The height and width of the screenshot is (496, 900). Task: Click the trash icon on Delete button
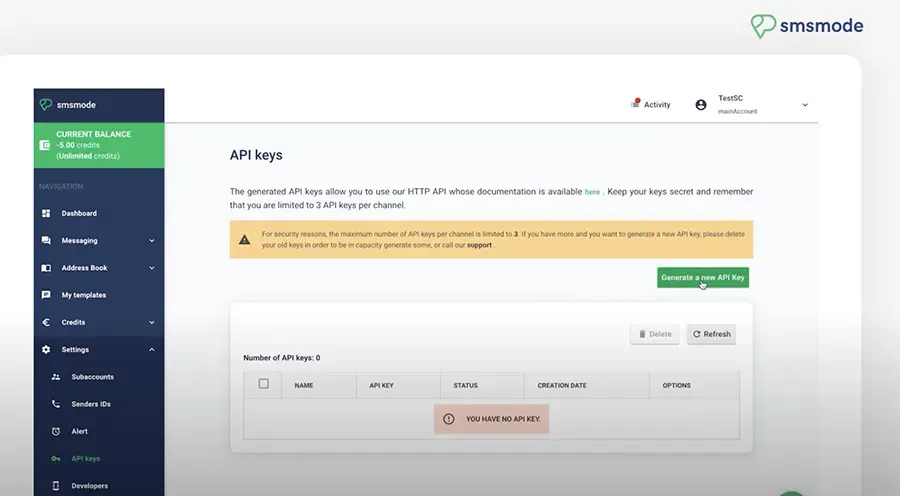tap(642, 334)
